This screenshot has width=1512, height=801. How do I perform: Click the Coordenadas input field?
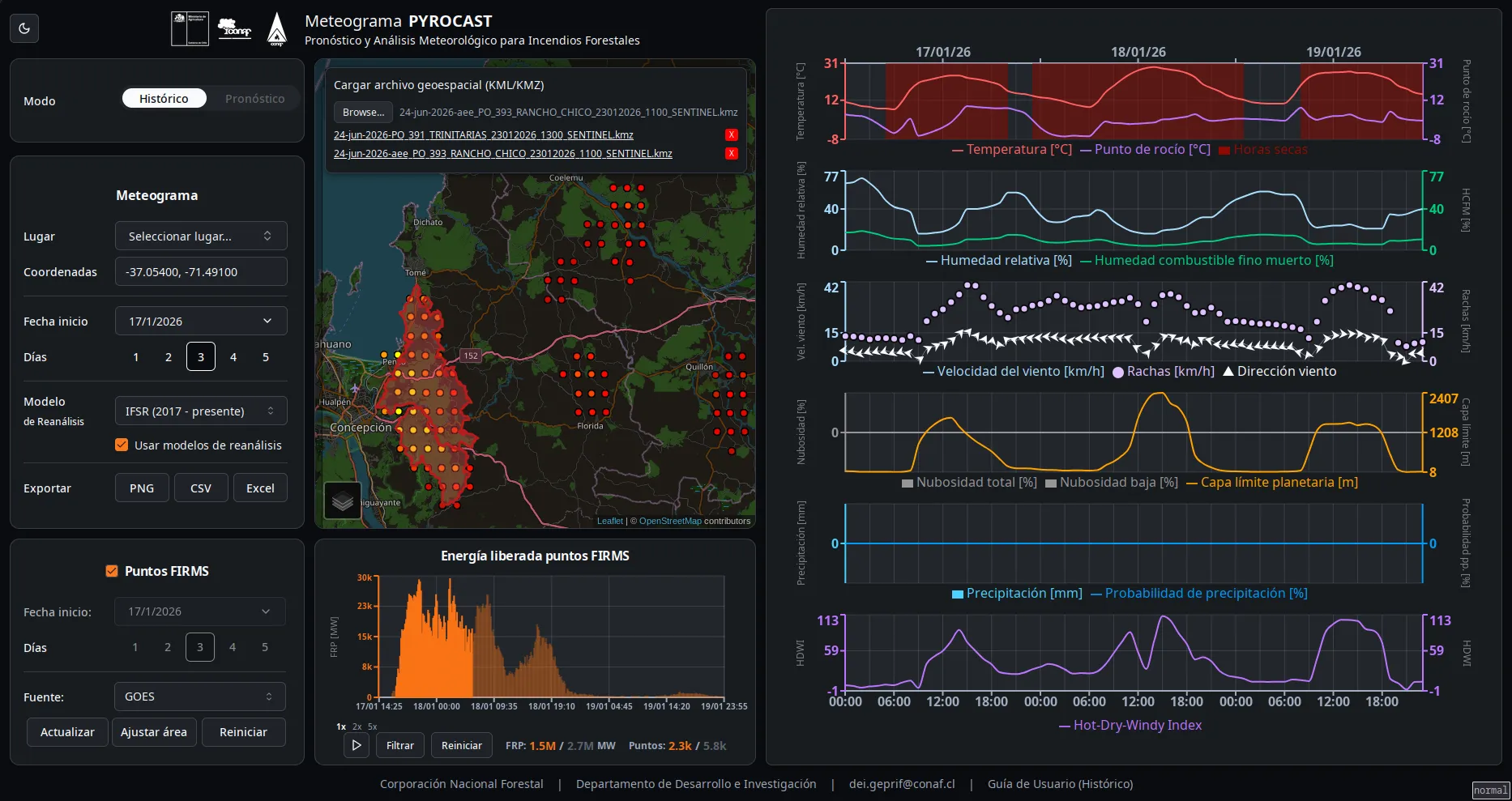(201, 271)
